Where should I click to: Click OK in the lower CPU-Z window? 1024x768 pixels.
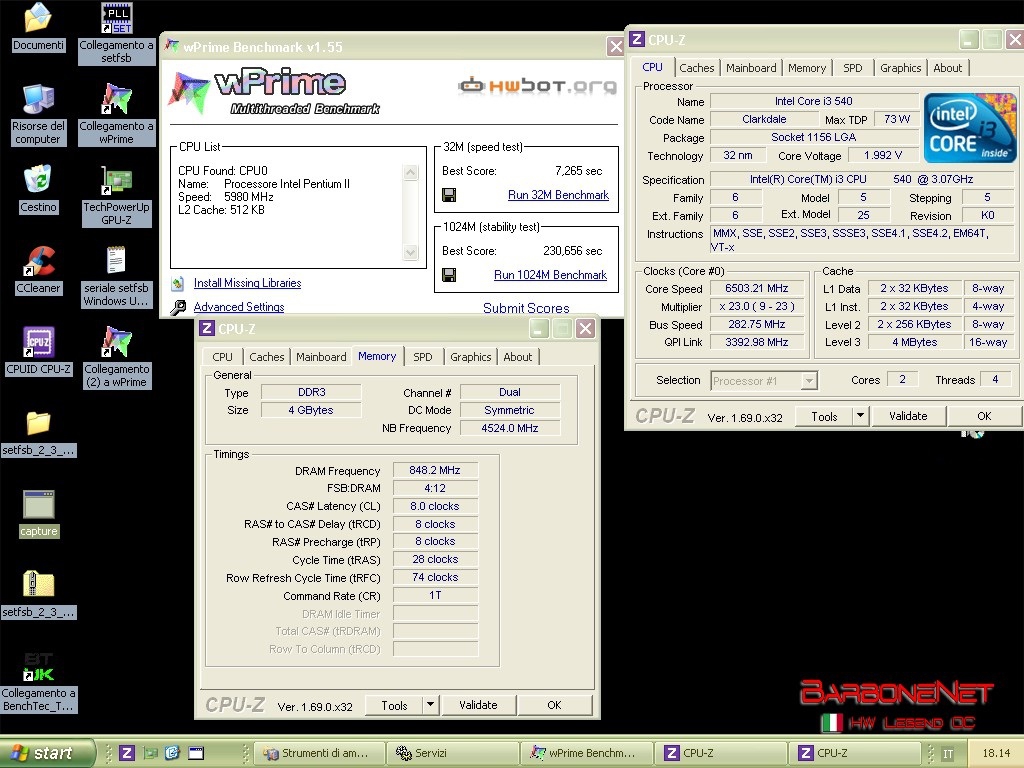click(554, 705)
